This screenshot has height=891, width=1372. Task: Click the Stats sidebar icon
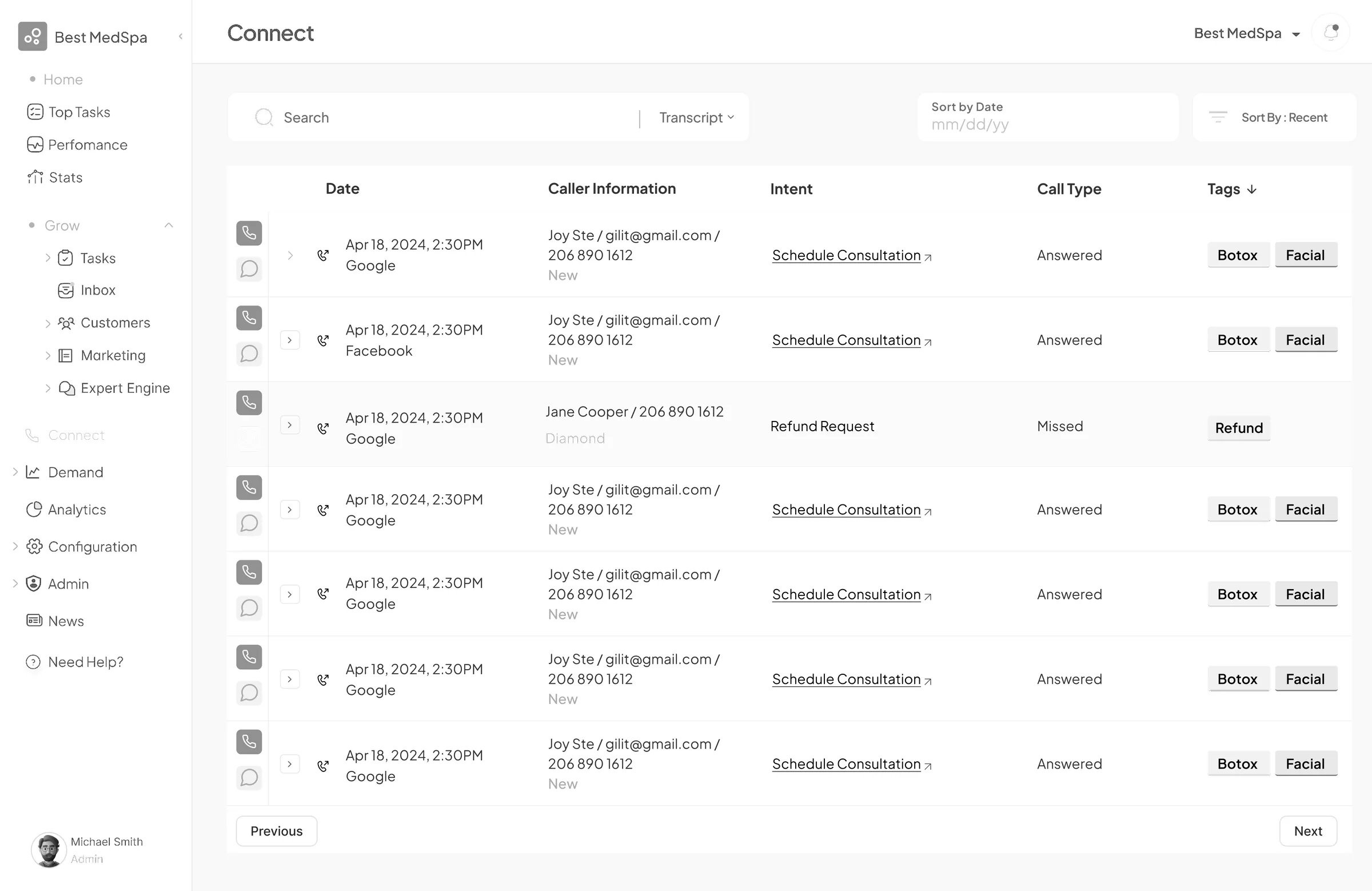(x=35, y=177)
